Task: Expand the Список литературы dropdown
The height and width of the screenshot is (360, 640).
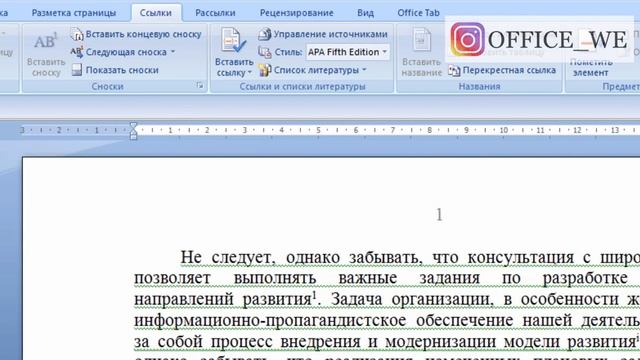Action: coord(364,70)
